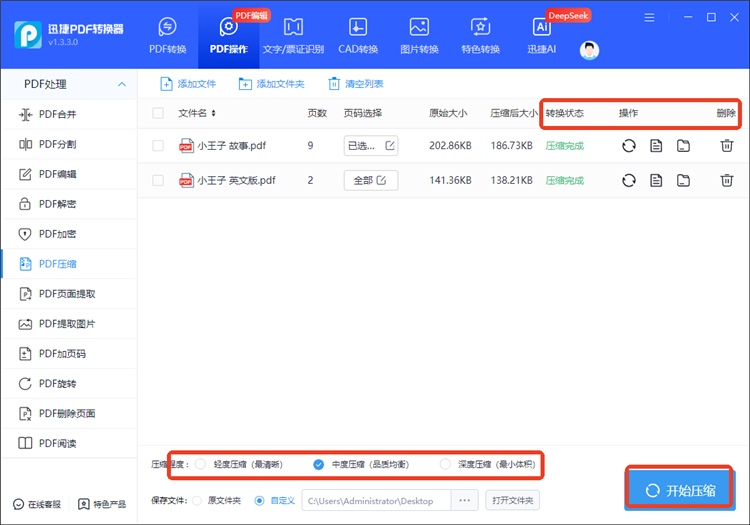Click the 小王子 故事.pdf file name
750x525 pixels.
coord(232,145)
